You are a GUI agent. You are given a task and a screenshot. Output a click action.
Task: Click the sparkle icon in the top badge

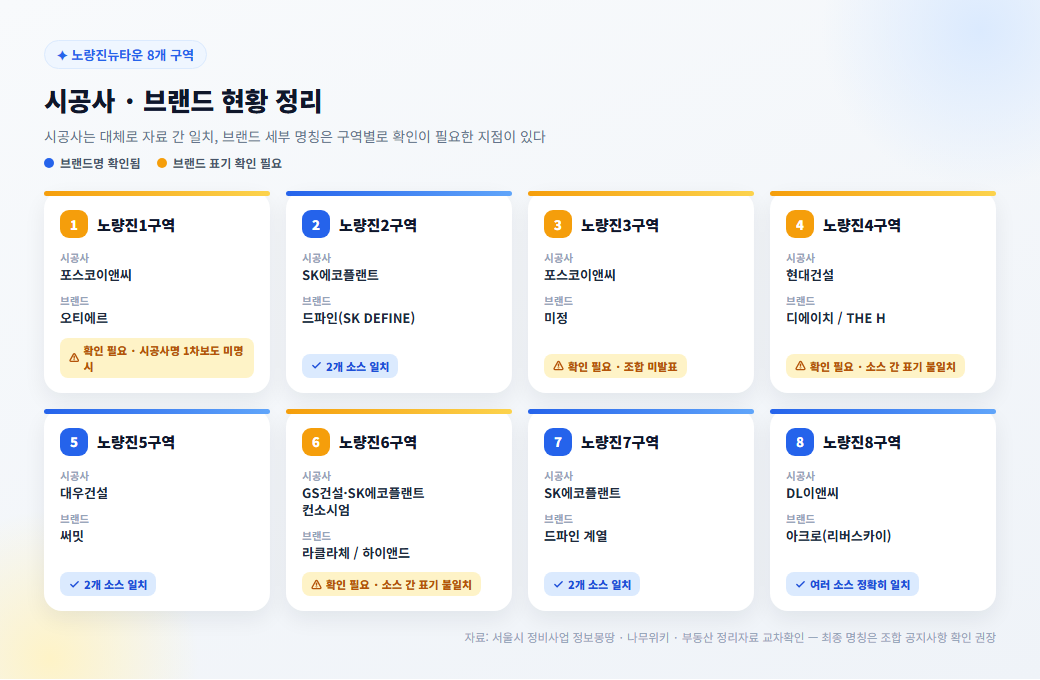click(62, 56)
